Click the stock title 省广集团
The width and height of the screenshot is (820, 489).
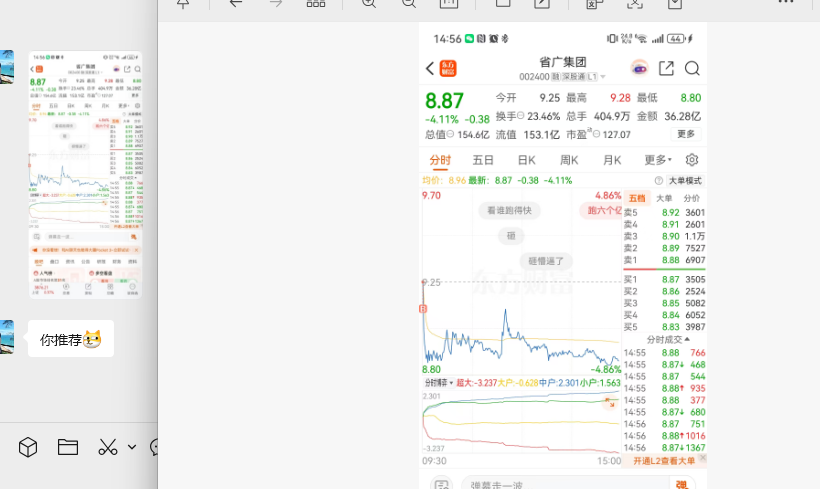563,62
